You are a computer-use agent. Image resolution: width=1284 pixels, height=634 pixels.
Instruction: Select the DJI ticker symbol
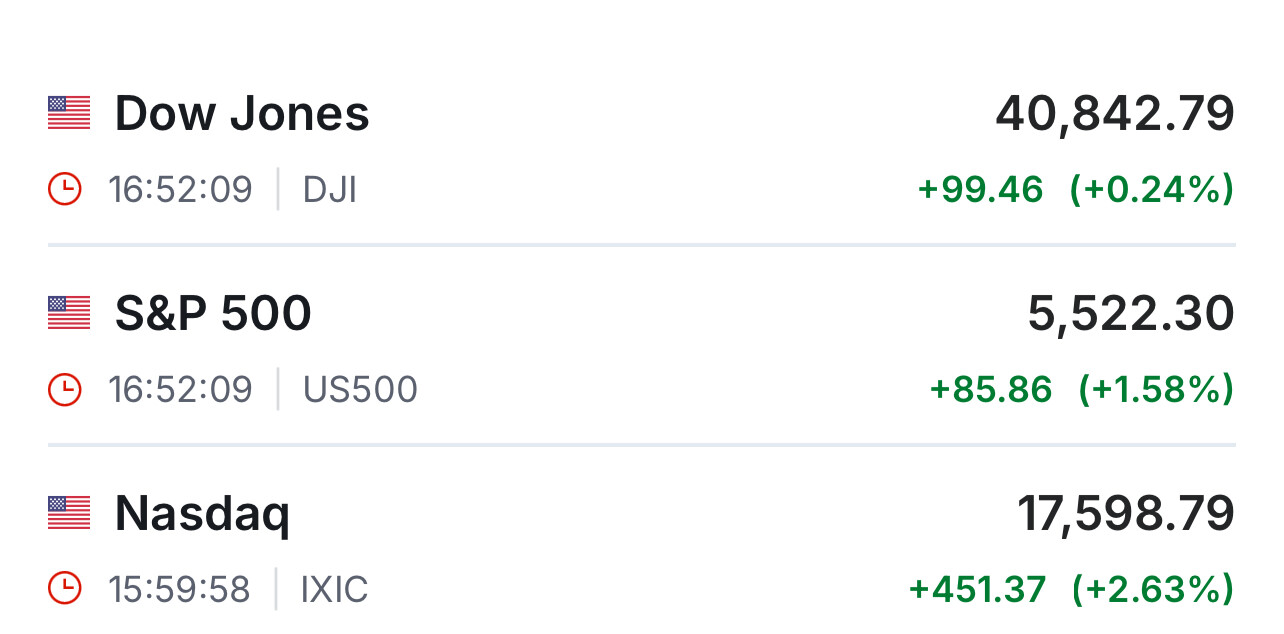point(330,189)
